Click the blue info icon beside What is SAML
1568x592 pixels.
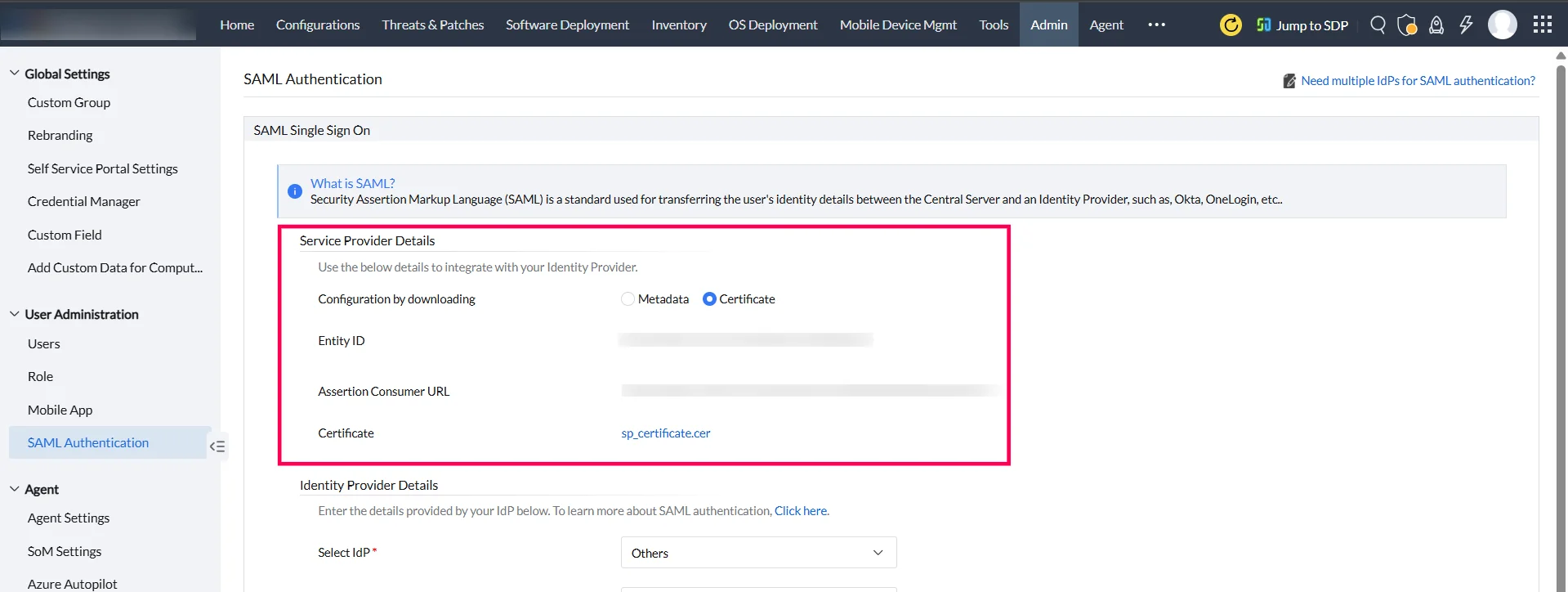(295, 191)
